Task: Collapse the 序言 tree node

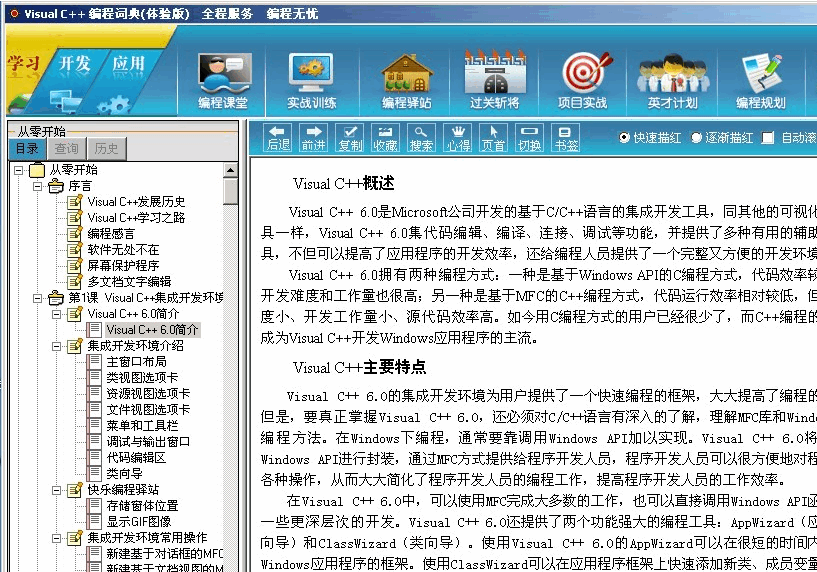Action: tap(39, 186)
